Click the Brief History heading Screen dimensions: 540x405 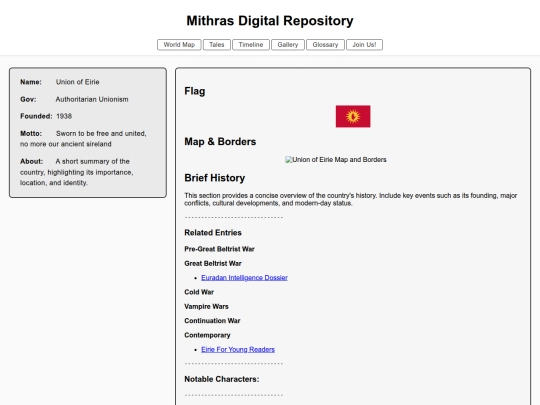point(215,178)
